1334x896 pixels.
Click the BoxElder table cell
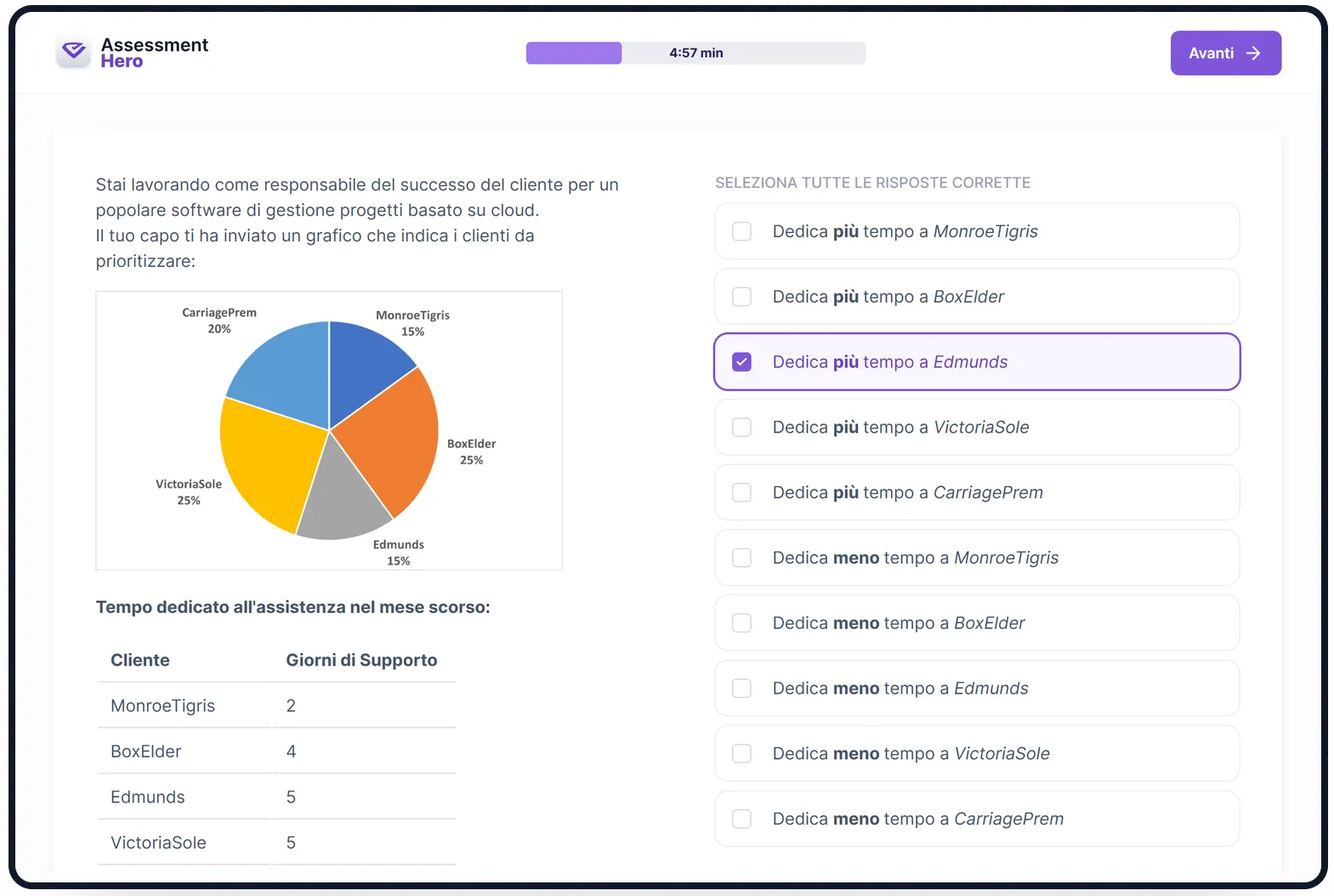coord(145,751)
